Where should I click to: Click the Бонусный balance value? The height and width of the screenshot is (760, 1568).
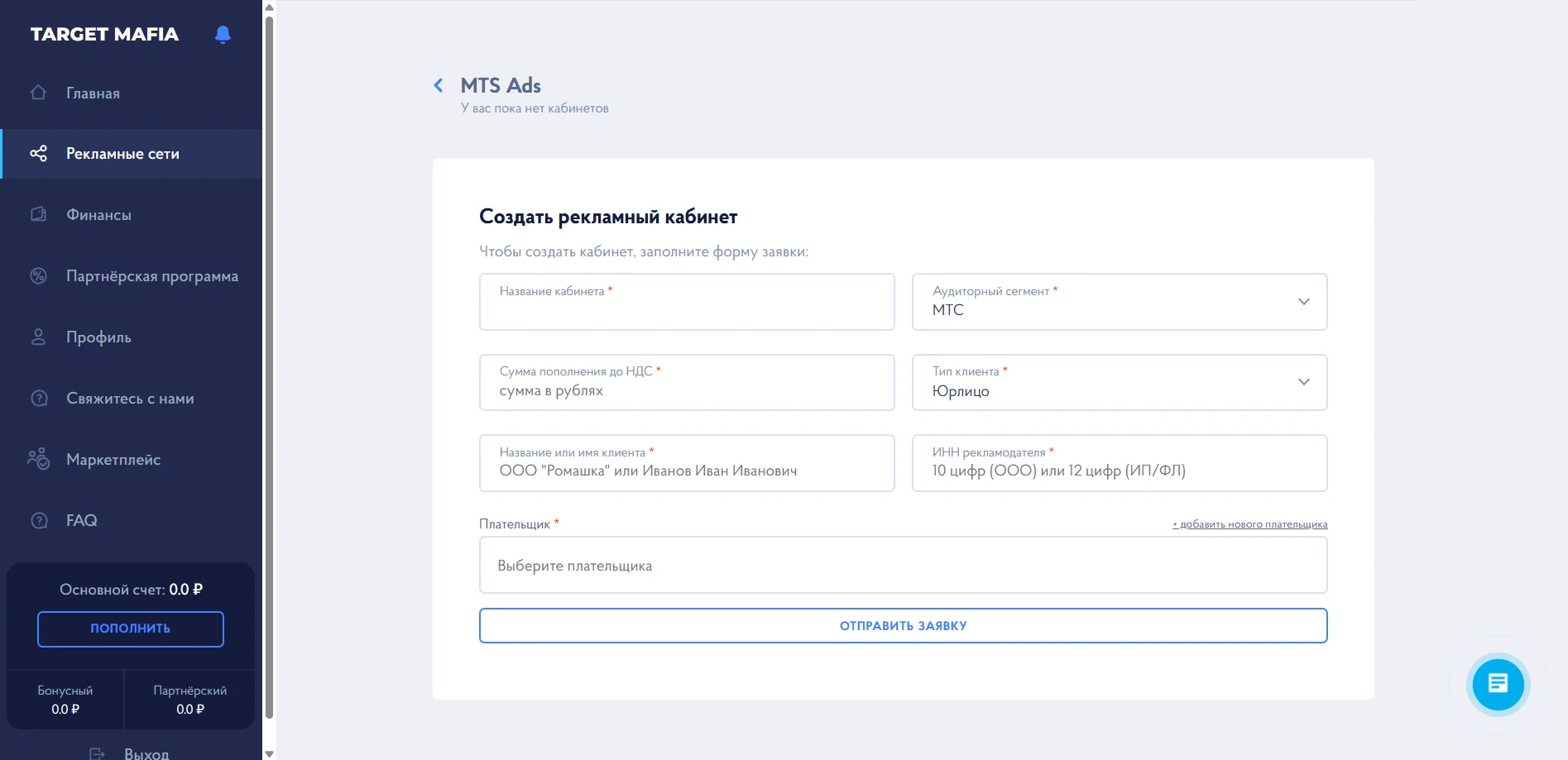[65, 710]
